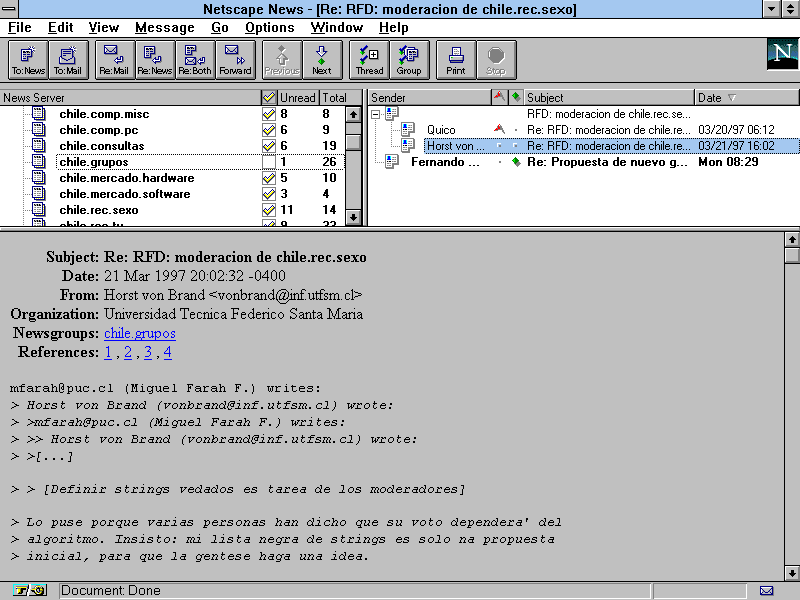800x600 pixels.
Task: Click the mail envelope icon in status bar
Action: pyautogui.click(x=766, y=591)
